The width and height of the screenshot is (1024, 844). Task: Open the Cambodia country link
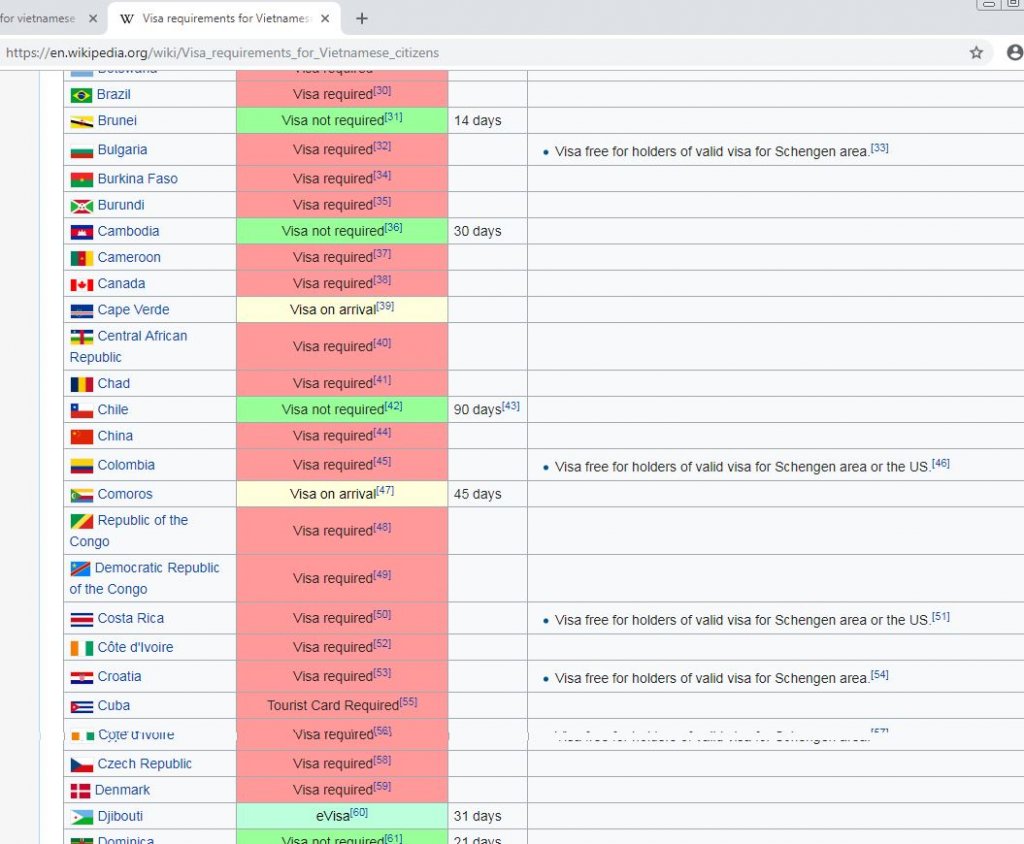tap(128, 231)
